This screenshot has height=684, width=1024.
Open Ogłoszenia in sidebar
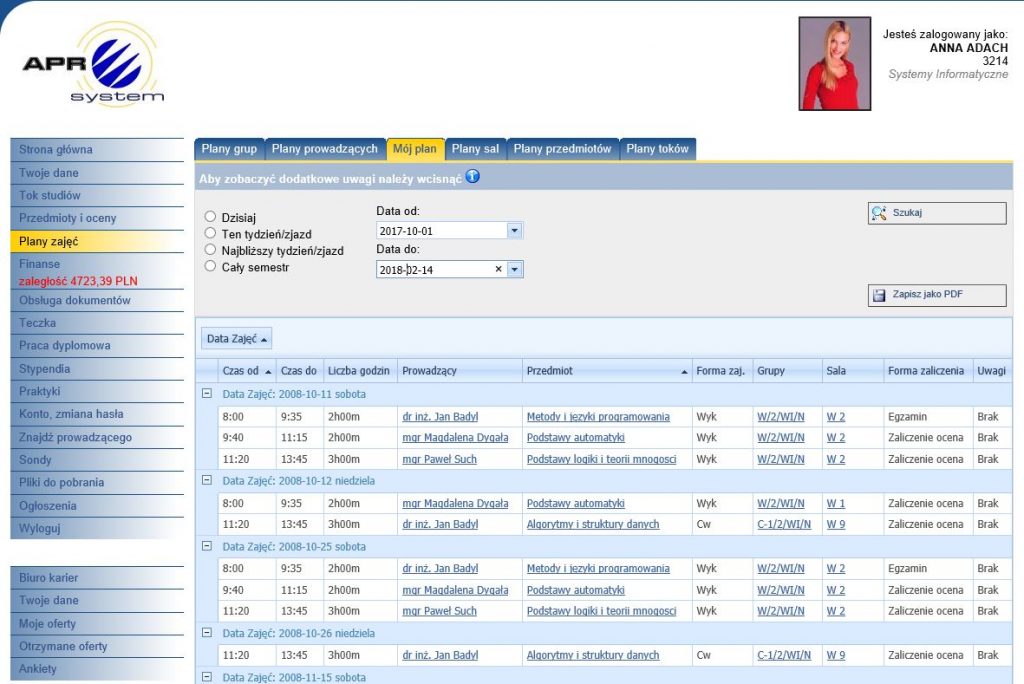[x=97, y=506]
